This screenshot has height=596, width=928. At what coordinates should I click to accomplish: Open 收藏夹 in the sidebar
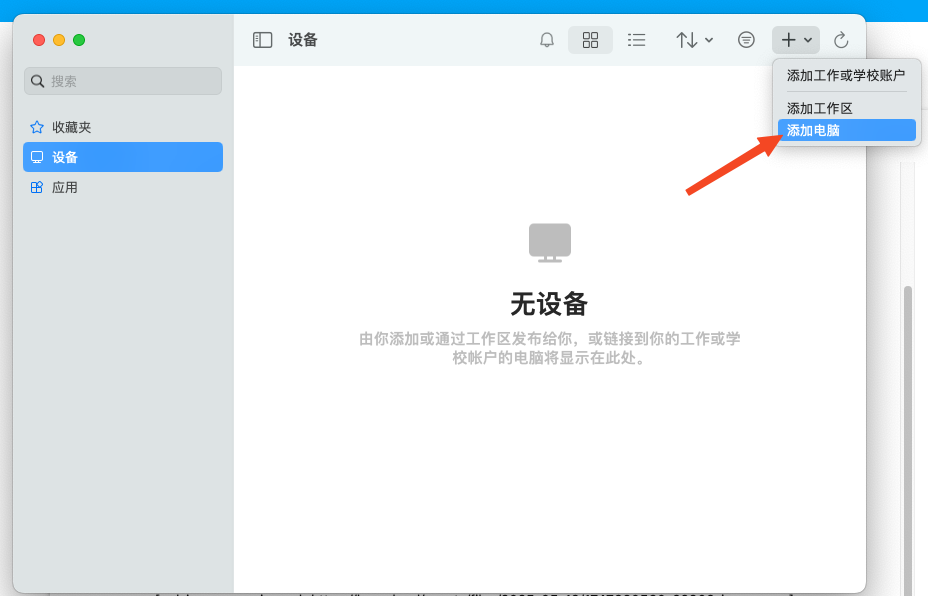[72, 127]
